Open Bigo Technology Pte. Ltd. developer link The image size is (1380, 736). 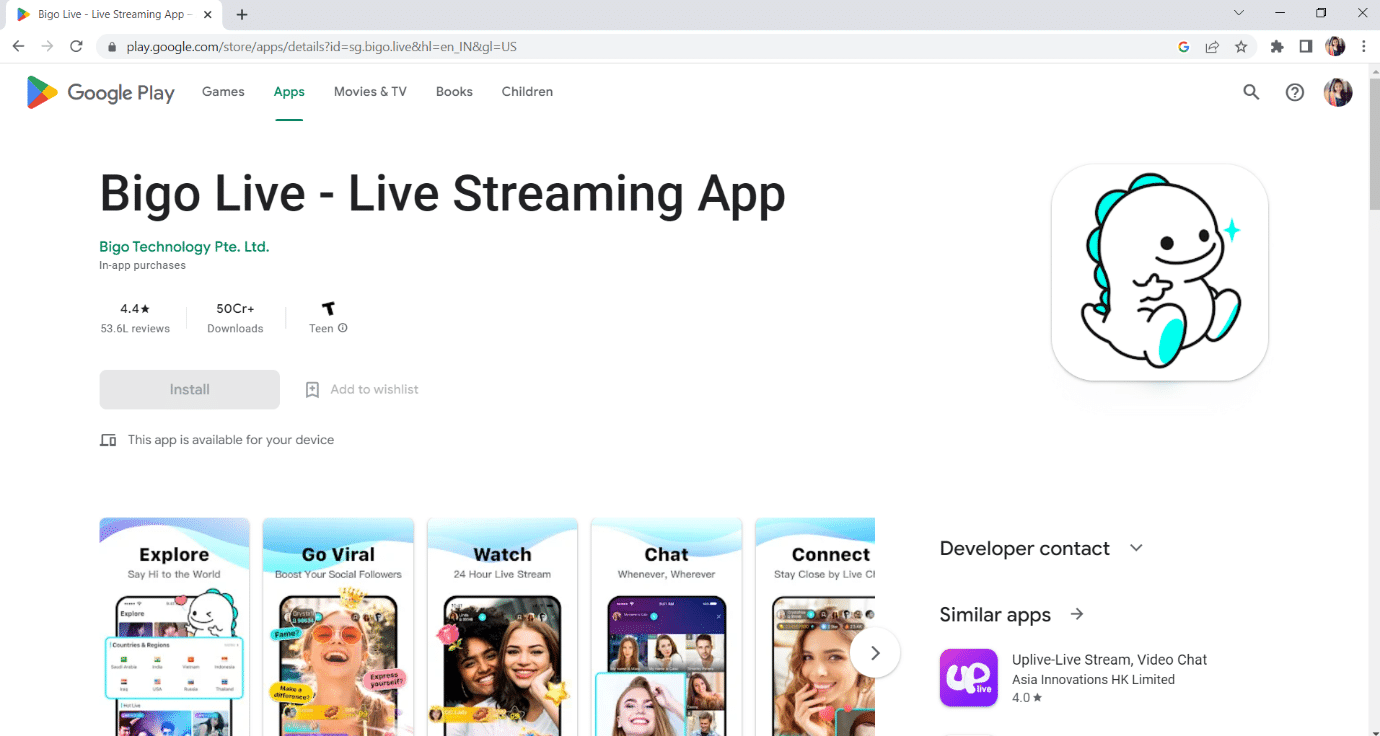tap(184, 246)
